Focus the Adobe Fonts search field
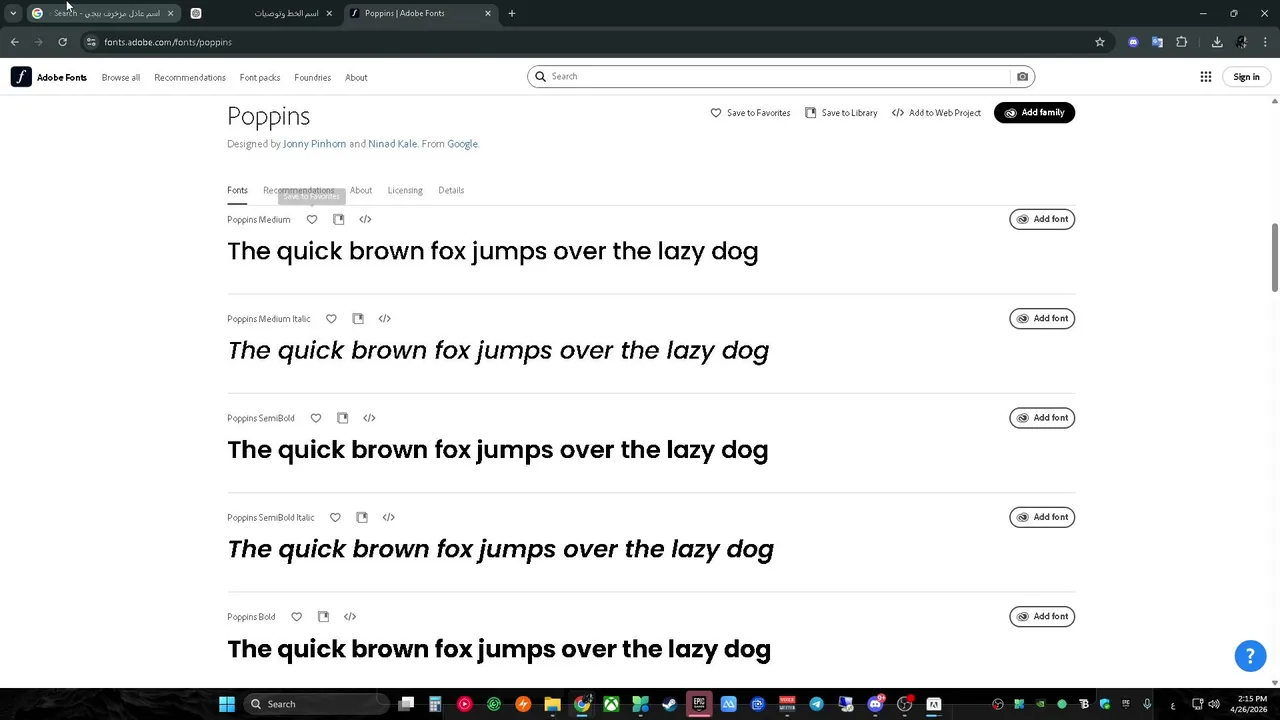1280x720 pixels. [780, 76]
